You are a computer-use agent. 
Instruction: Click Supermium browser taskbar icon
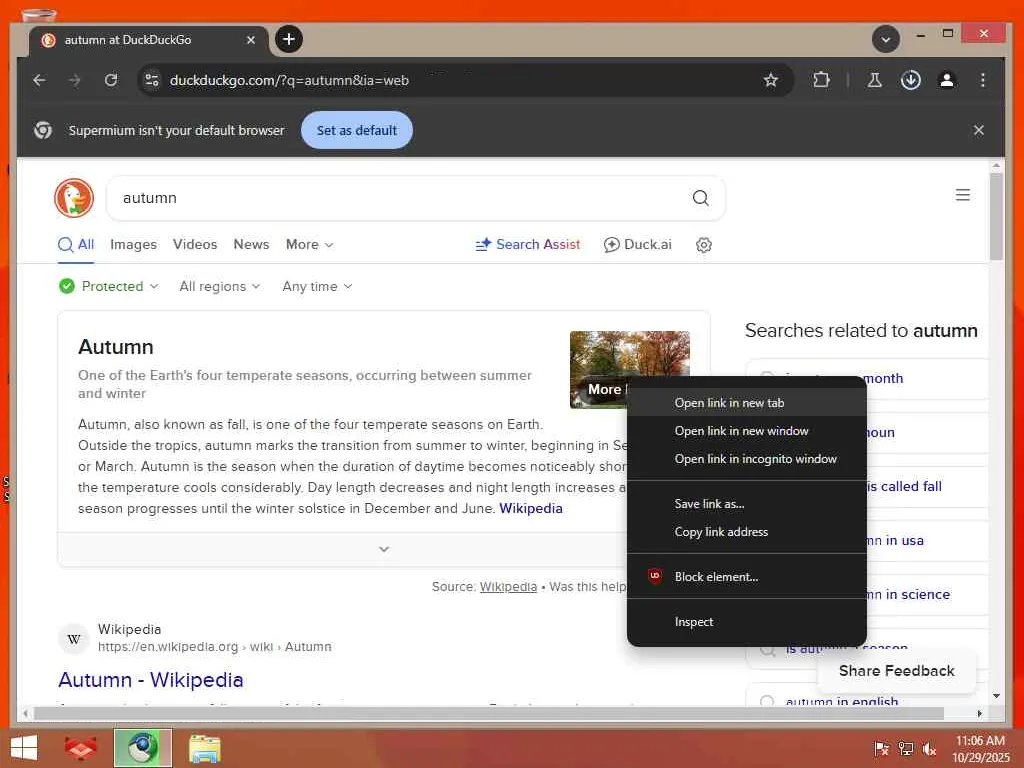(143, 748)
